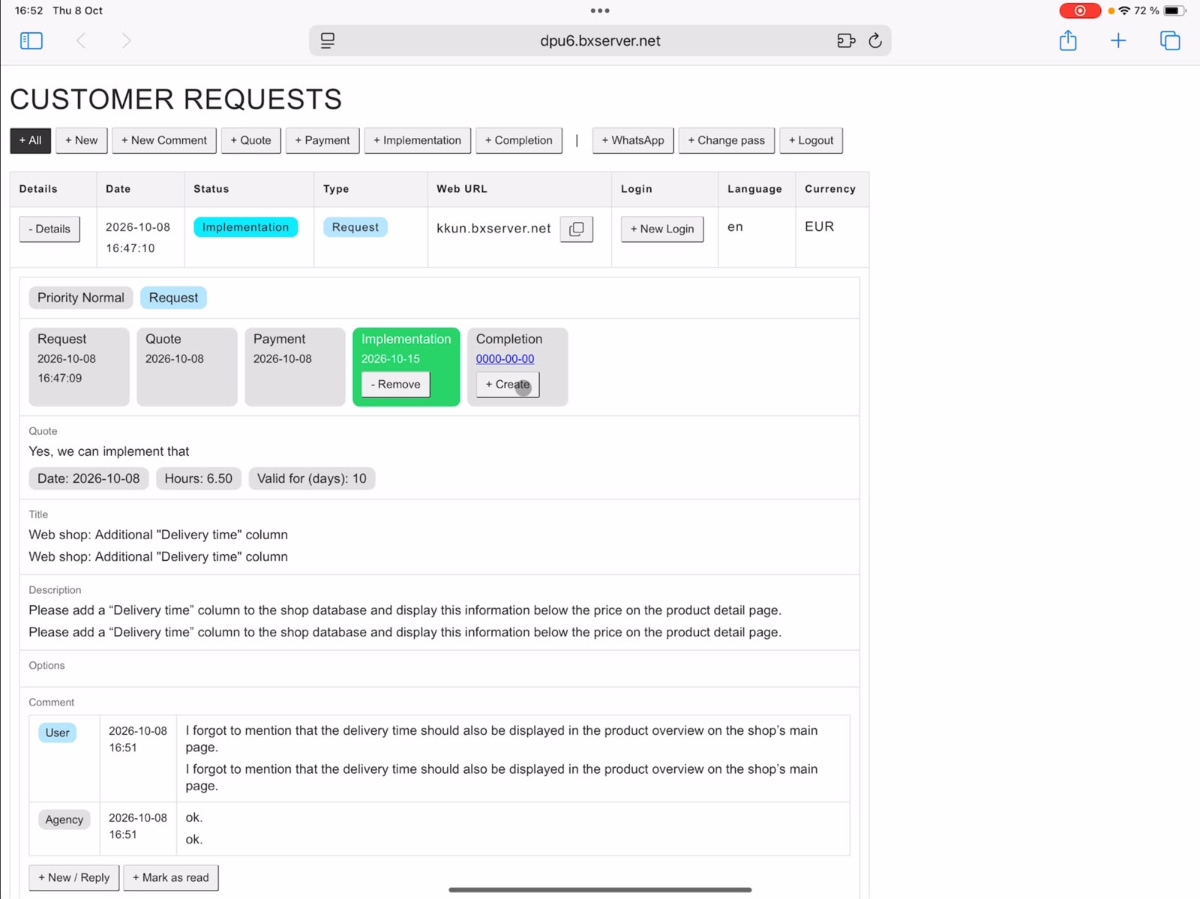Click the + Logout button

(811, 140)
